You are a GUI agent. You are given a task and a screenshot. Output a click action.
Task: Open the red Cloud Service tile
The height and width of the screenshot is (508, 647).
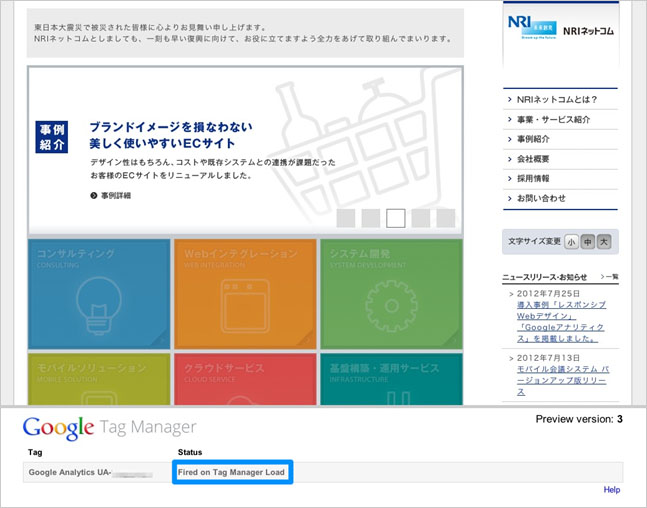(x=245, y=378)
